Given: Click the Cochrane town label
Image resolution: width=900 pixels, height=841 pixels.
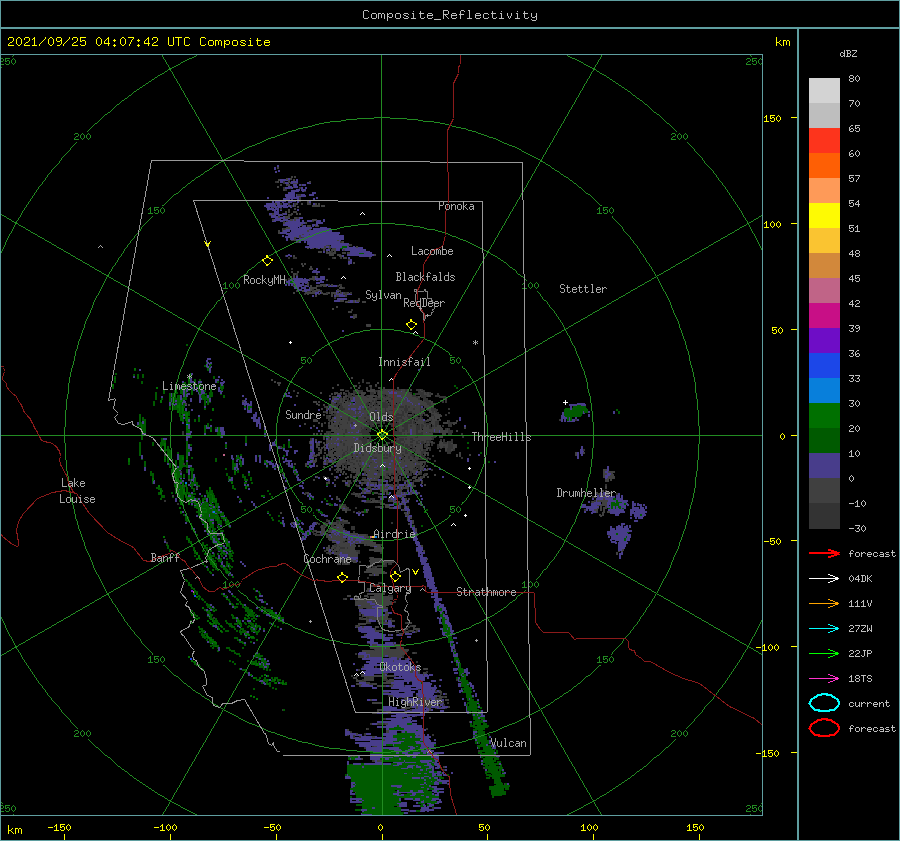Looking at the screenshot, I should point(327,559).
